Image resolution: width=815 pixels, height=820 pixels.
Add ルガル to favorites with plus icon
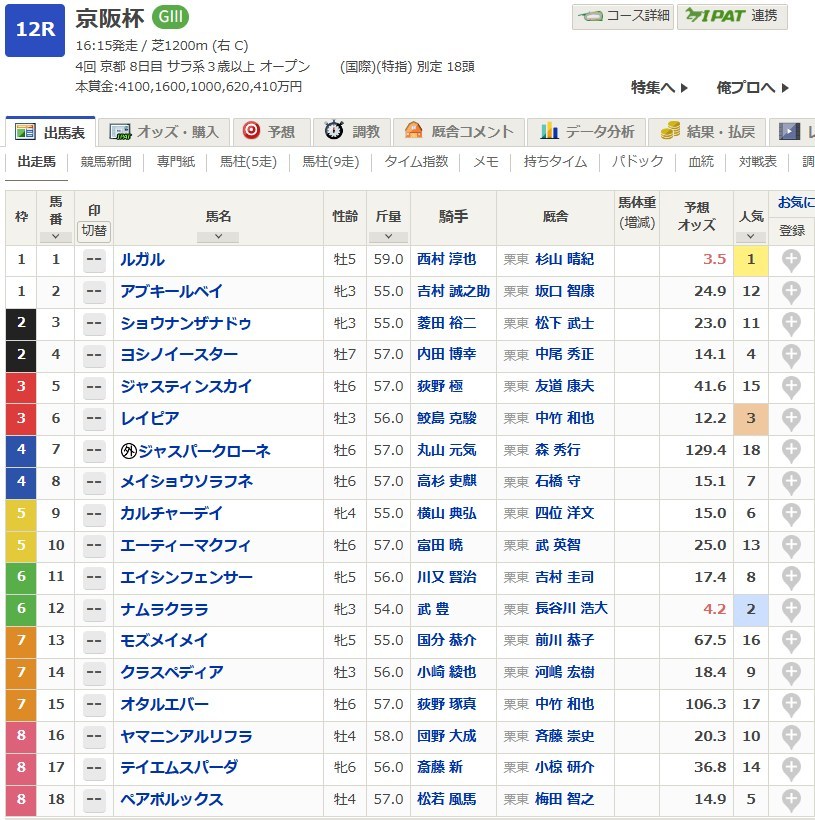point(791,260)
